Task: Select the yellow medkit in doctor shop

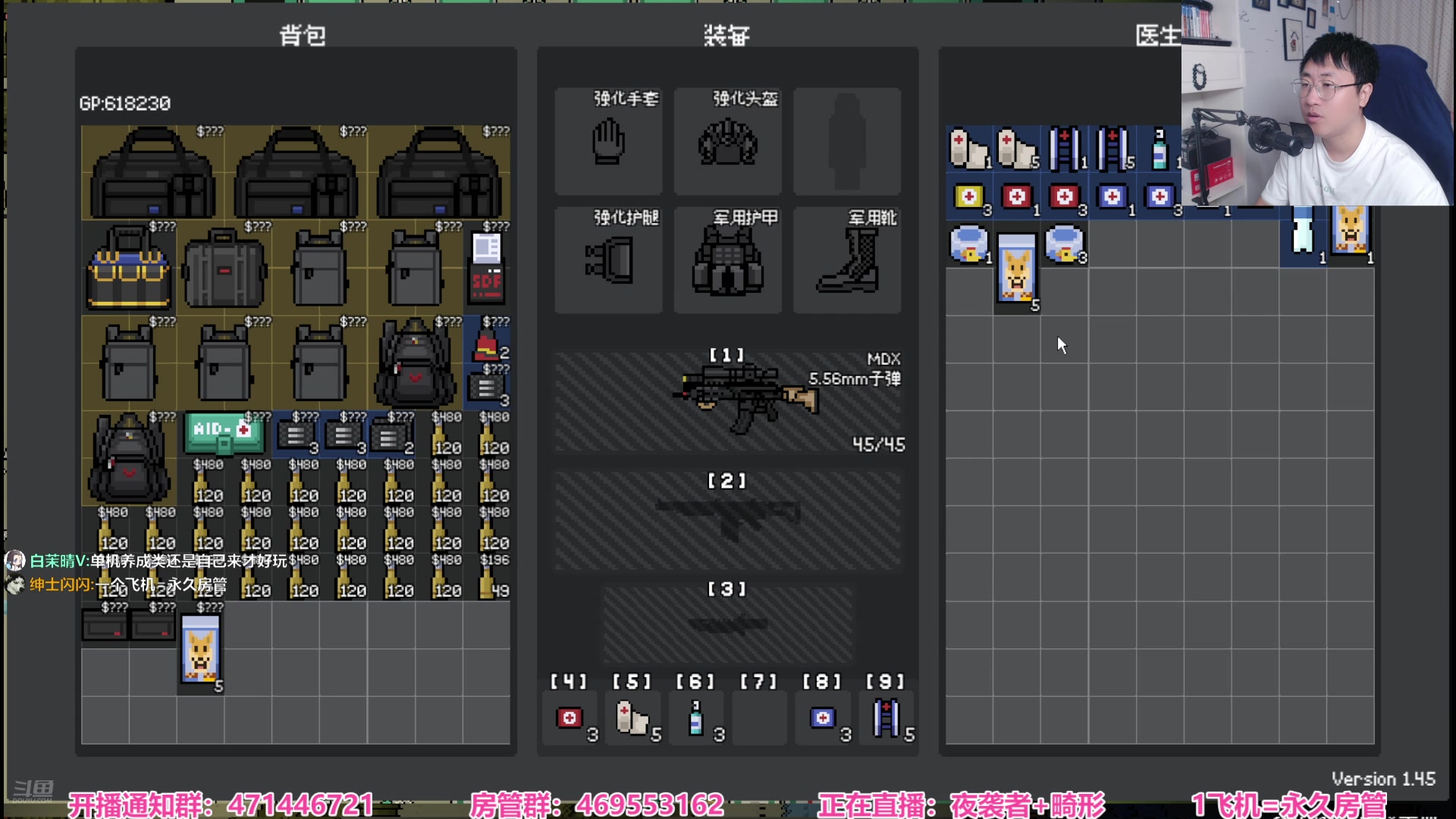Action: coord(969,196)
